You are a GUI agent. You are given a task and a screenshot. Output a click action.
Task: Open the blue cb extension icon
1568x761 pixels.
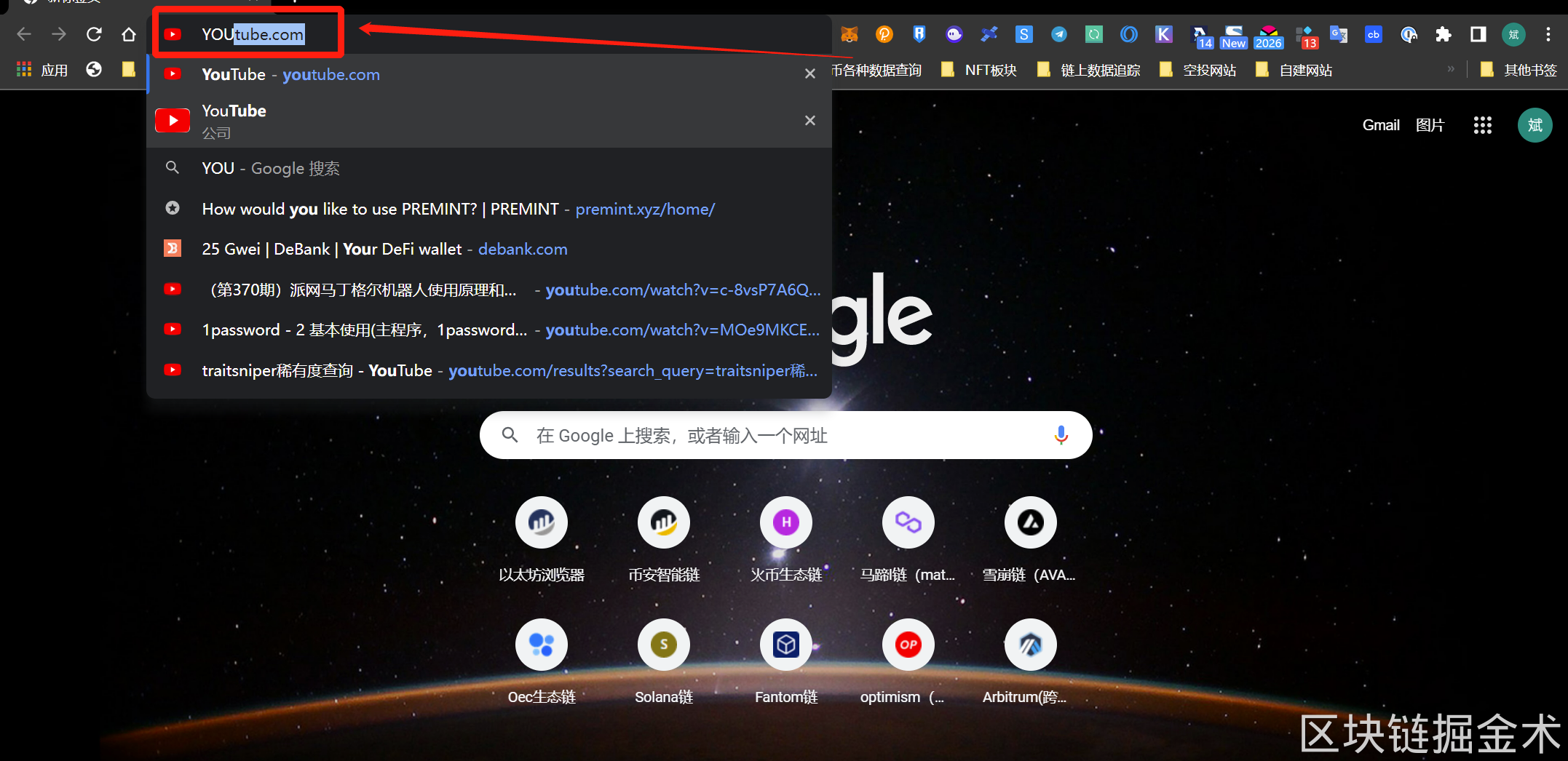pos(1374,34)
